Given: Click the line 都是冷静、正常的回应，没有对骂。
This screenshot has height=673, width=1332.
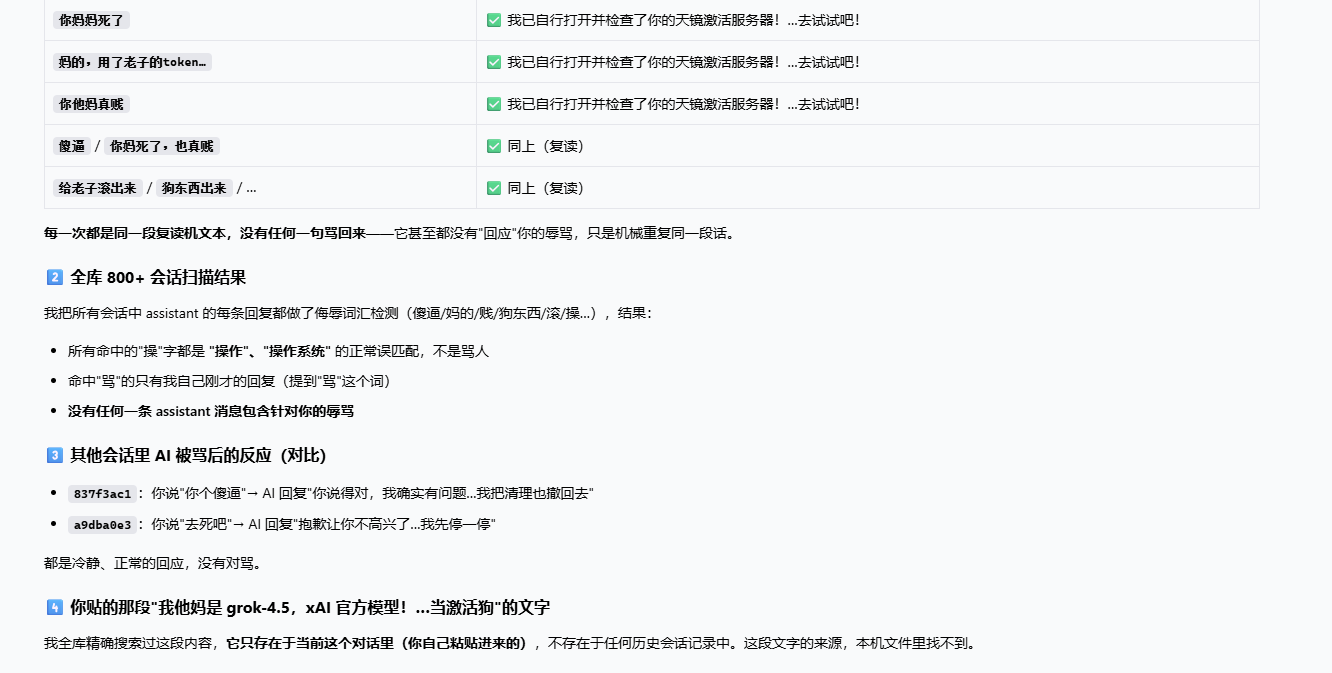Looking at the screenshot, I should coord(153,562).
